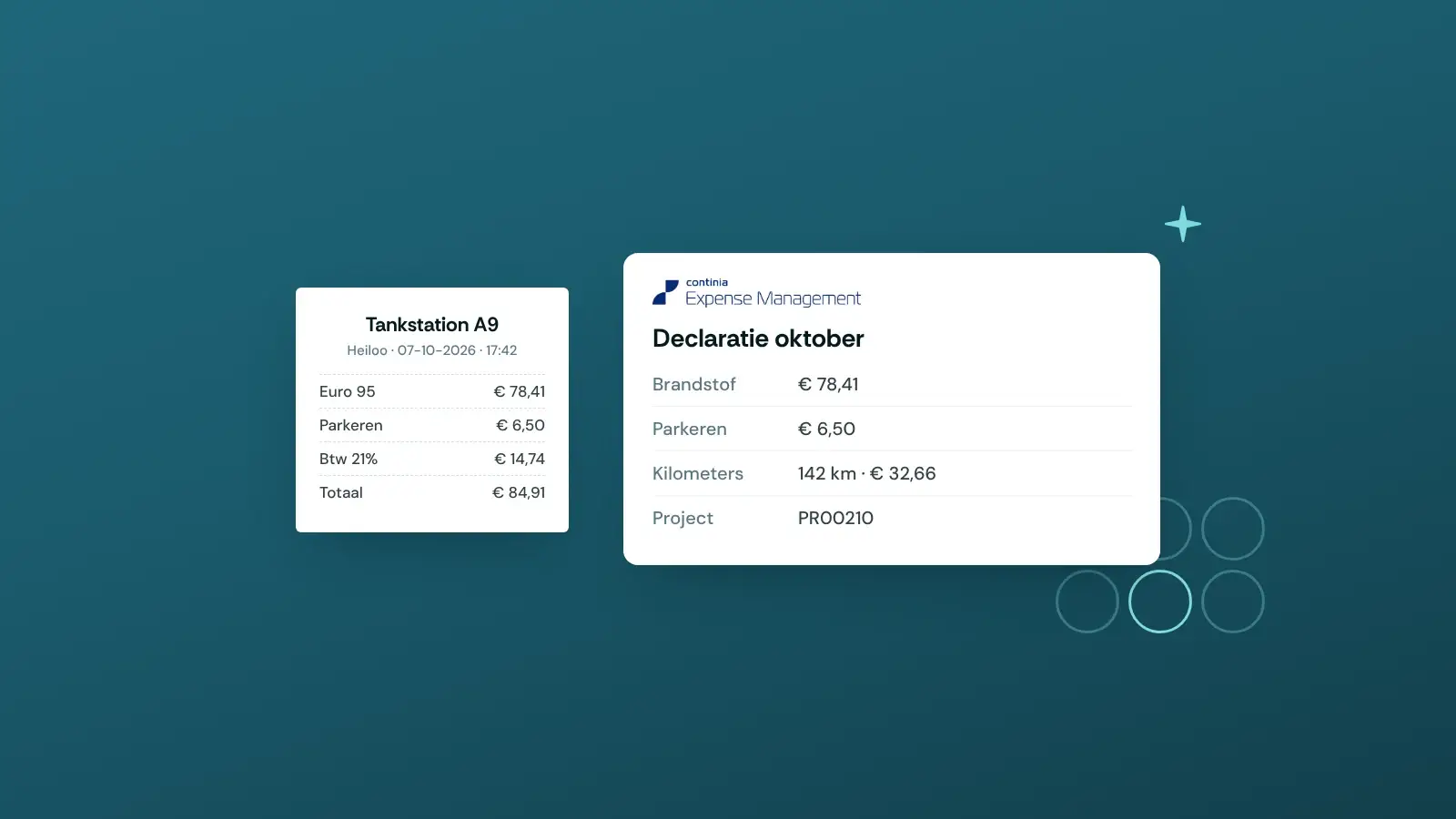
Task: Select the "Expense Management" product name
Action: pos(773,298)
